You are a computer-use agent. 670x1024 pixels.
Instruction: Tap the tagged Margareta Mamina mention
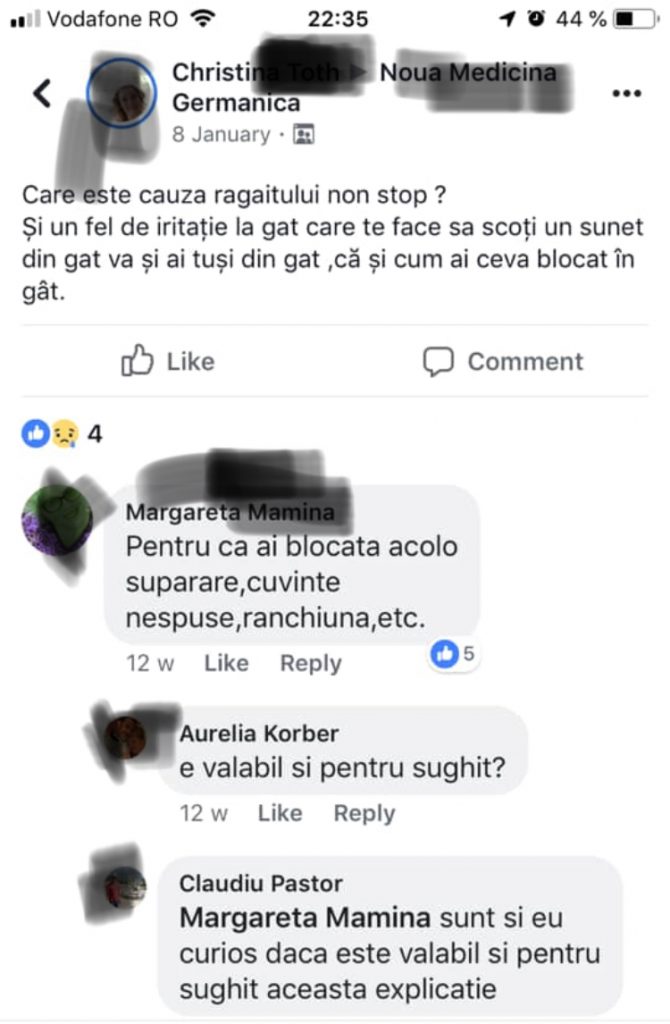point(305,918)
